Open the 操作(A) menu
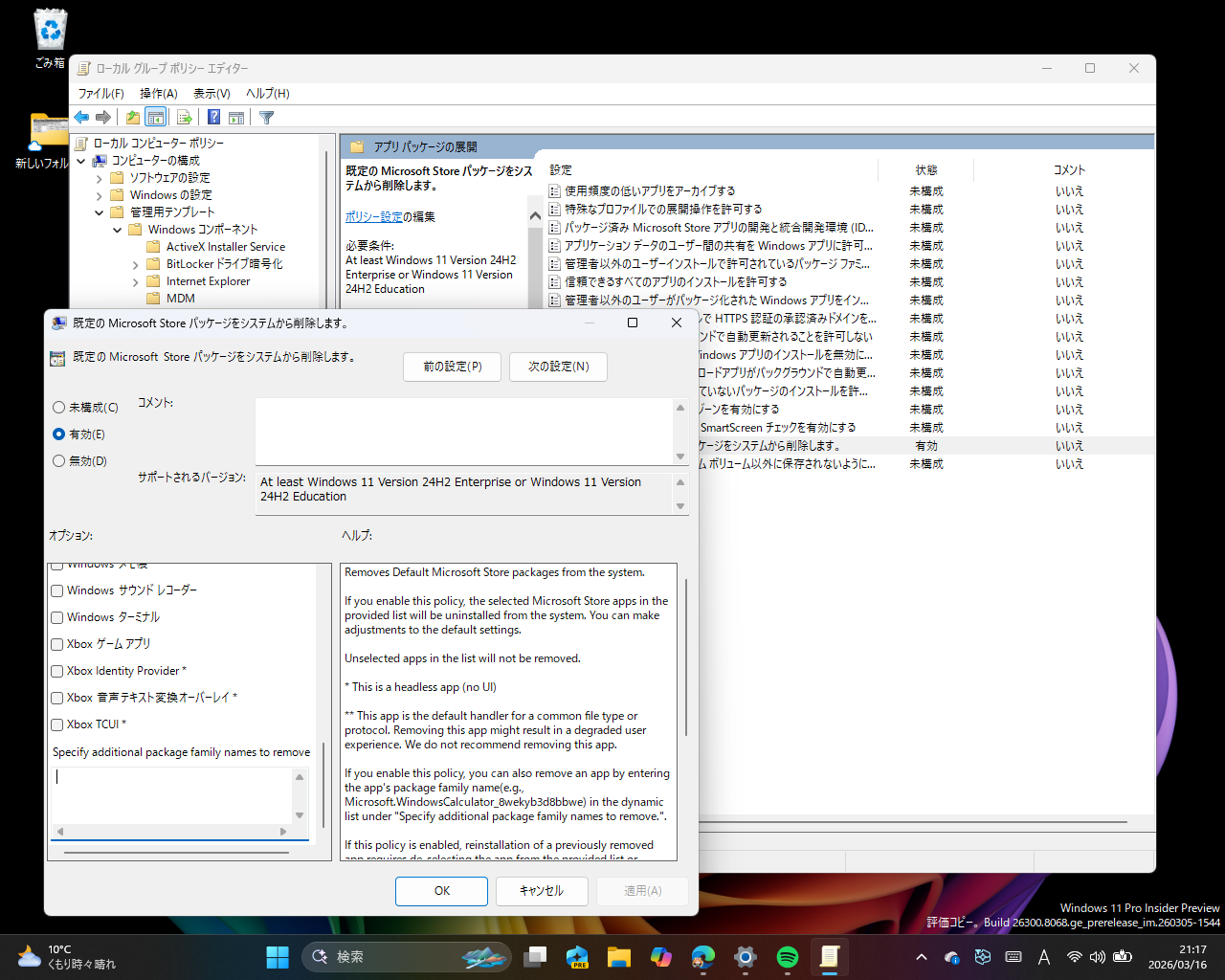Viewport: 1225px width, 980px height. pyautogui.click(x=159, y=94)
